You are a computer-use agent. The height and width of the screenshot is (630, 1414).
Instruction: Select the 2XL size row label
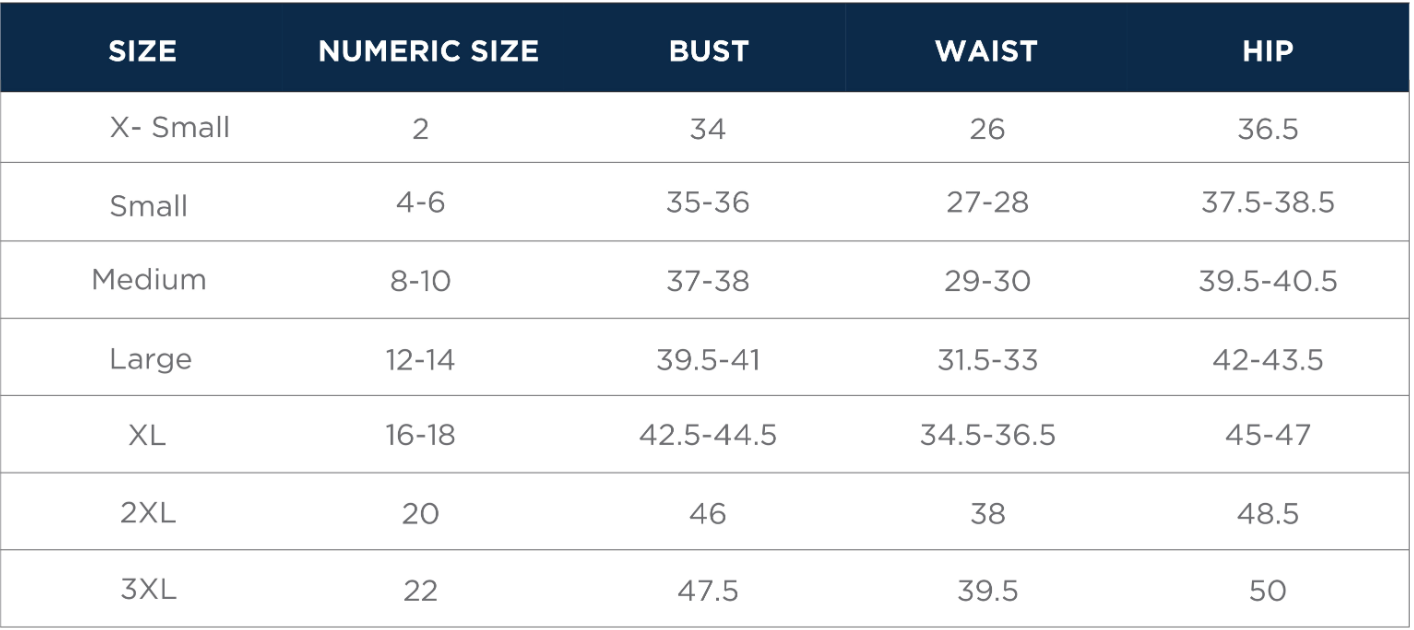click(148, 513)
